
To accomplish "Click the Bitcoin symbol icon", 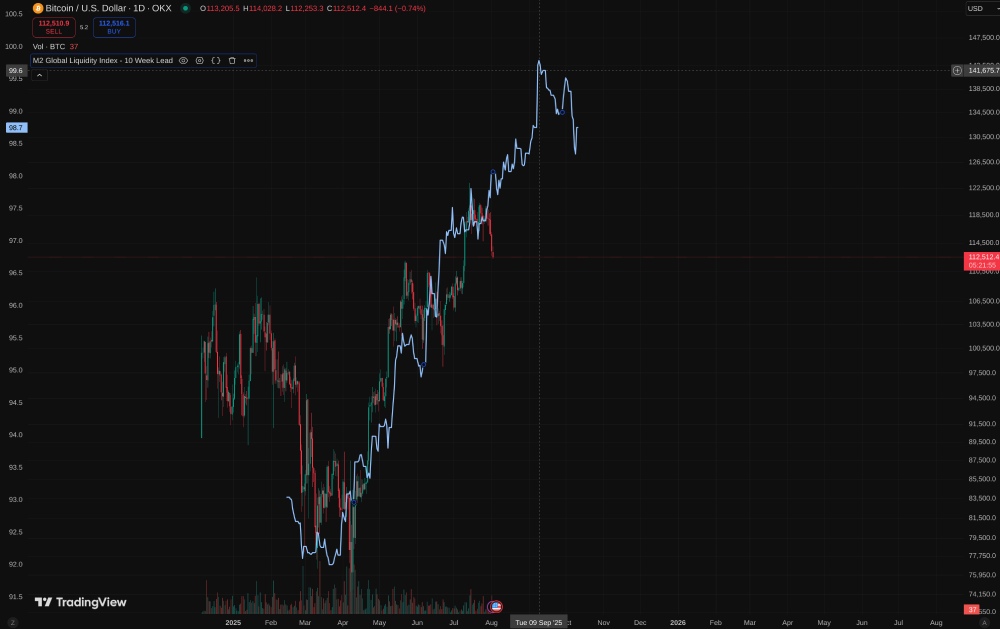I will tap(38, 8).
